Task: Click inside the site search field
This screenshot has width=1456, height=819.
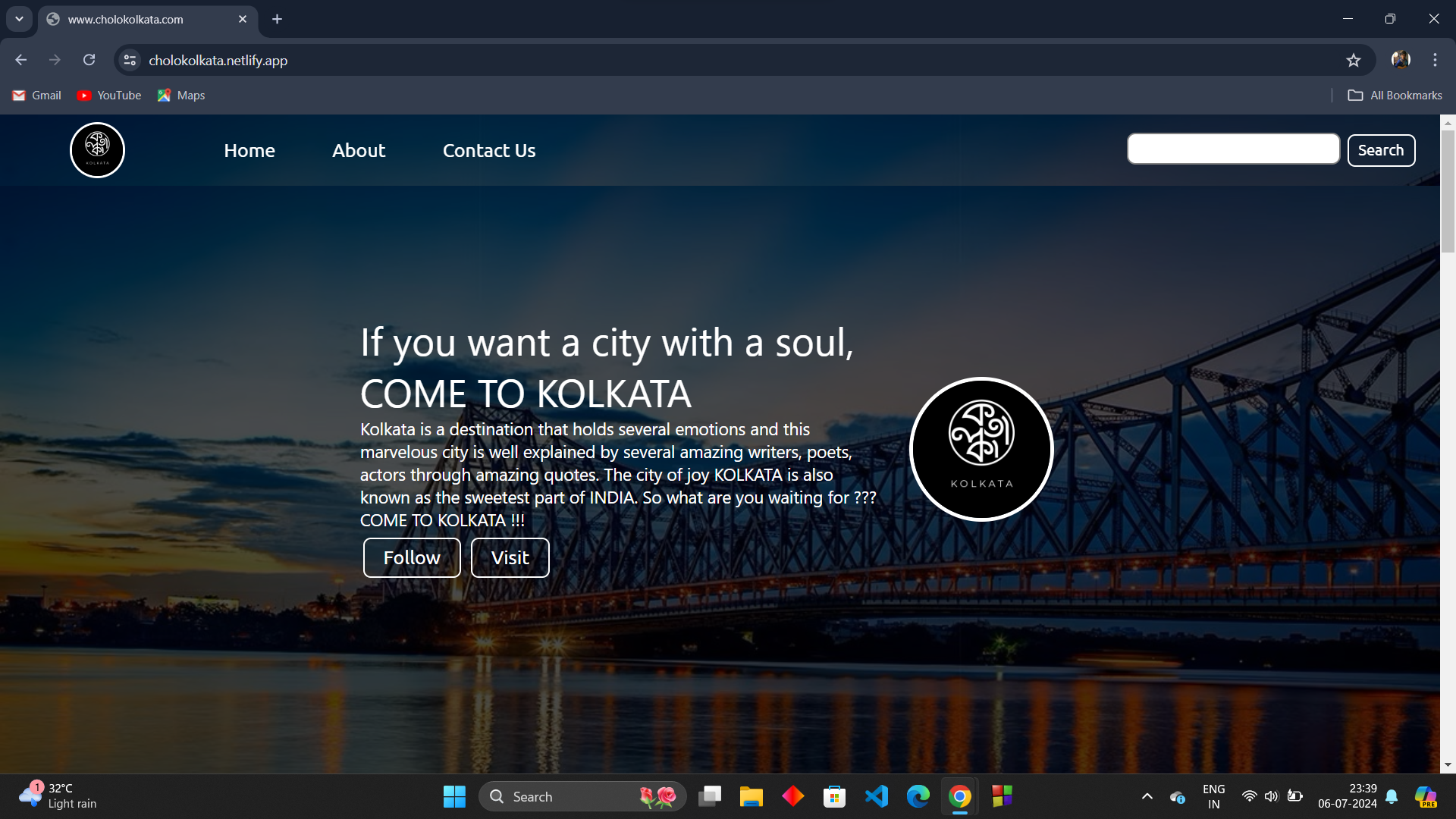Action: (1232, 149)
